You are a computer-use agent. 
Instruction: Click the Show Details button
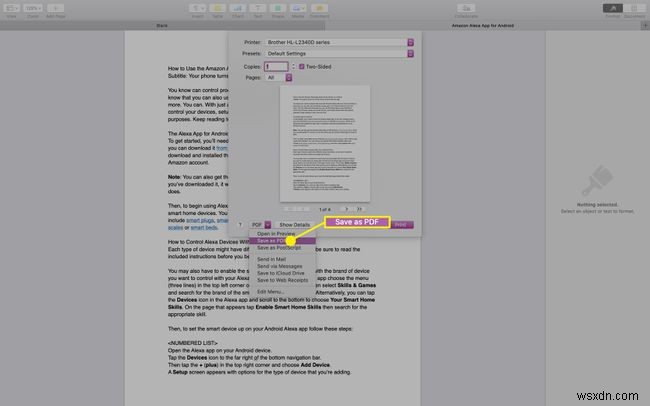pos(294,225)
